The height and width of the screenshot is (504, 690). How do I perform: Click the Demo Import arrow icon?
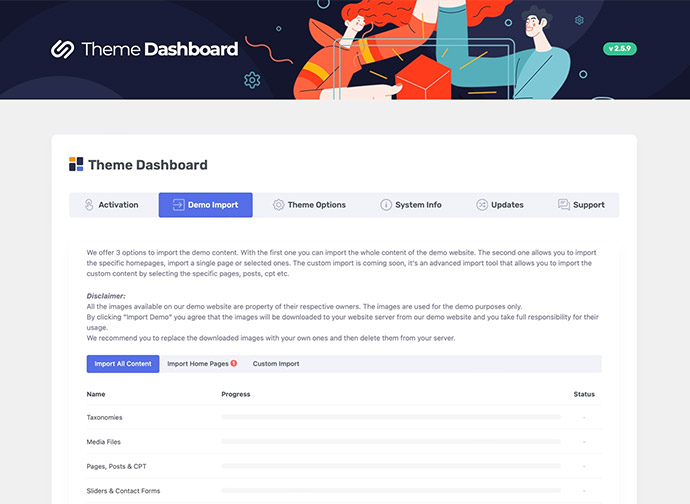pyautogui.click(x=178, y=205)
